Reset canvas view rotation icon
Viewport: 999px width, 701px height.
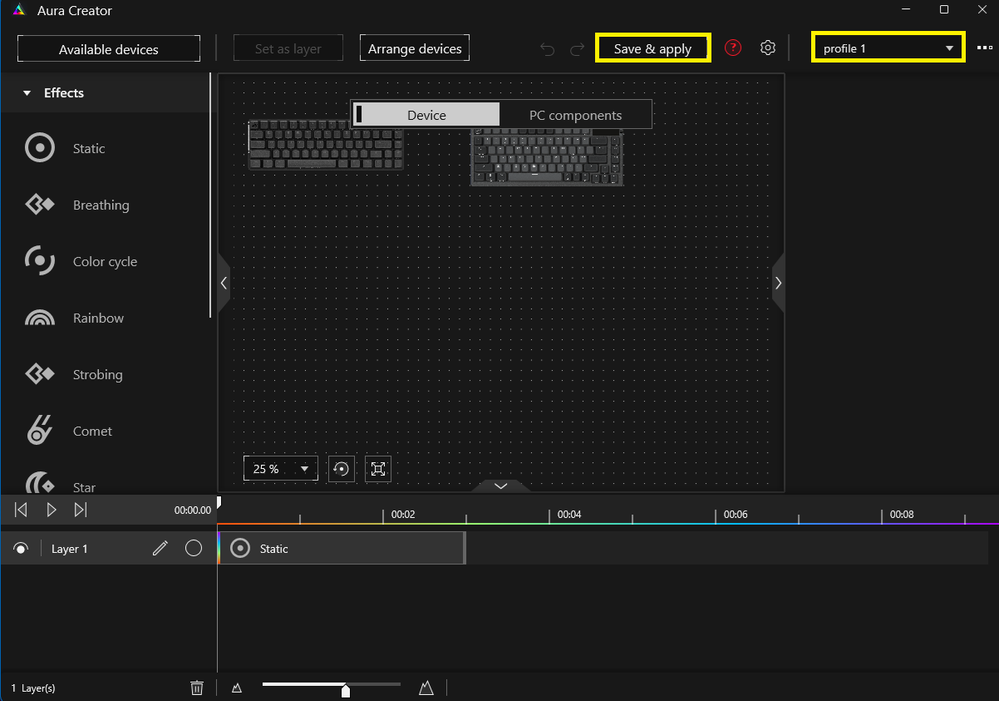(341, 469)
